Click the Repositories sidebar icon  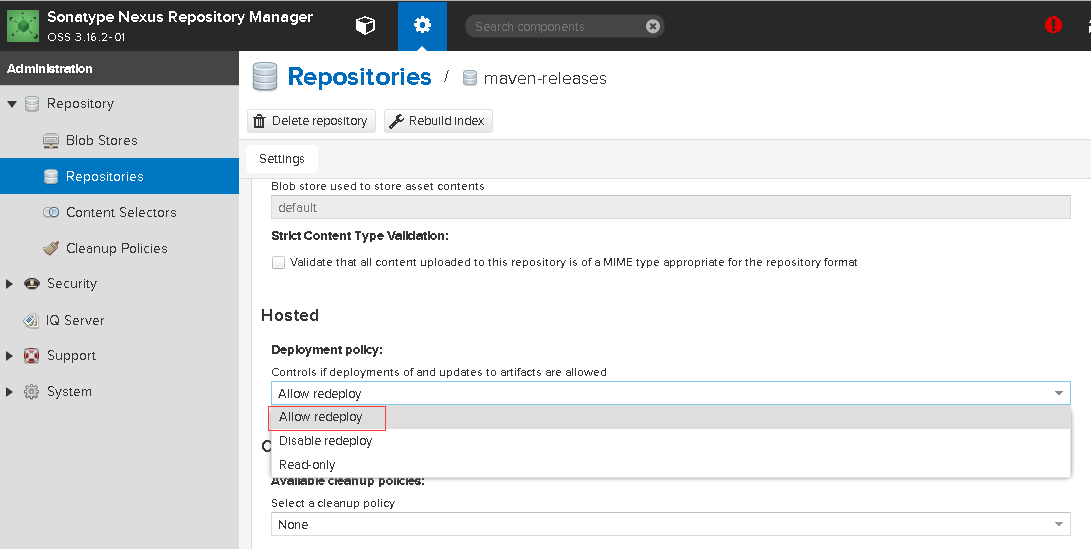[x=51, y=177]
